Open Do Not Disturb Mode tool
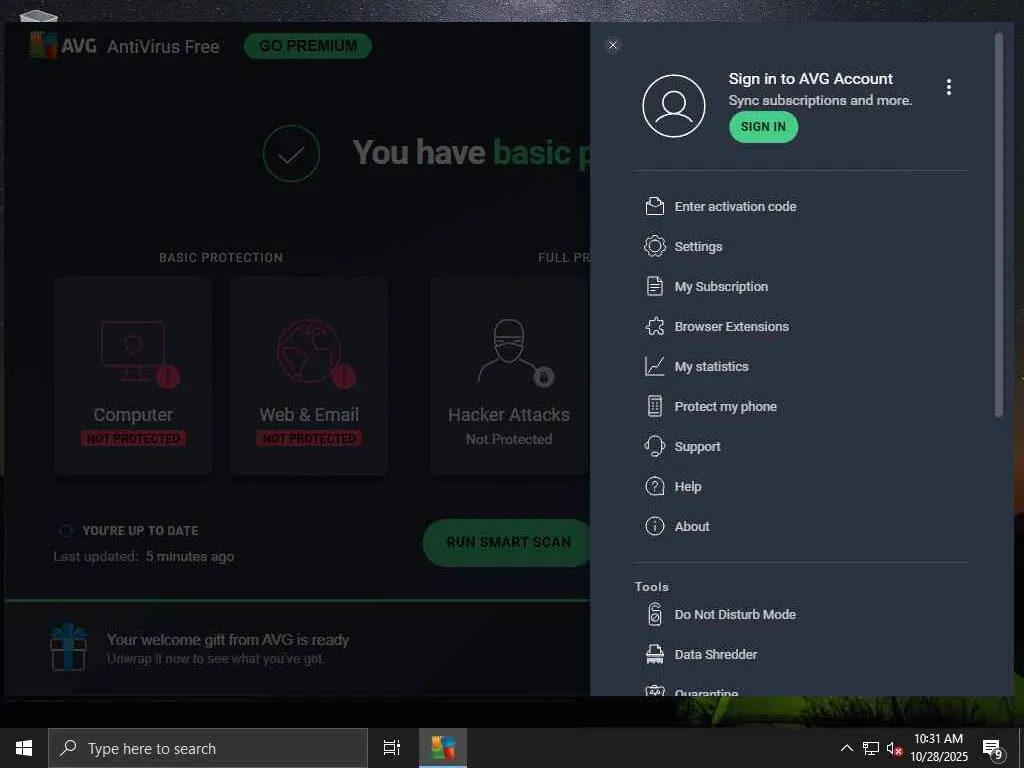The height and width of the screenshot is (768, 1024). 735,615
